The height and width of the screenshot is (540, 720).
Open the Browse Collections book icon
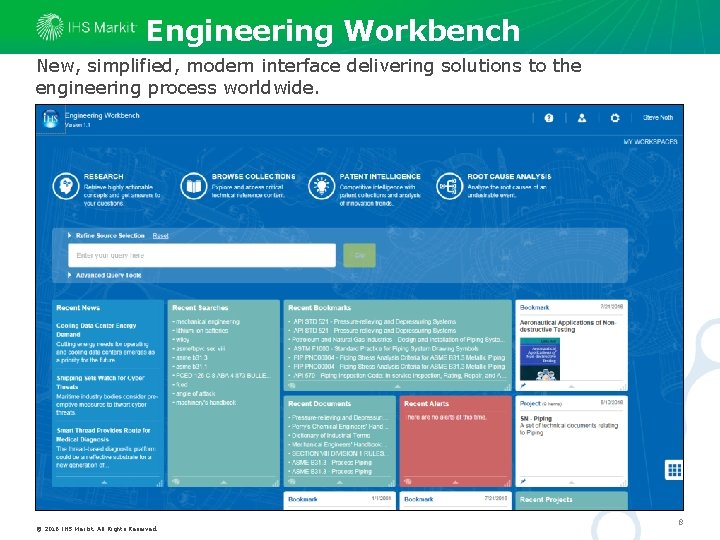(x=194, y=186)
